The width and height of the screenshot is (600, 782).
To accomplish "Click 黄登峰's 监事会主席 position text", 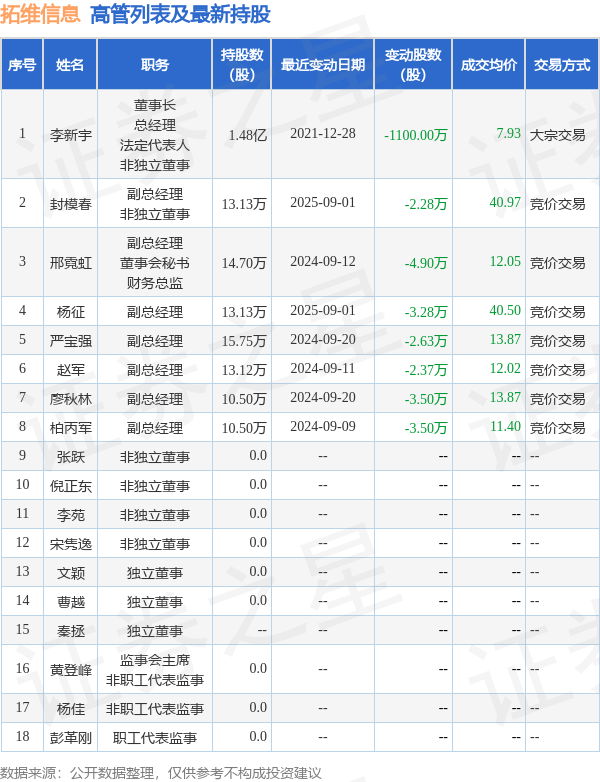I will [x=155, y=659].
